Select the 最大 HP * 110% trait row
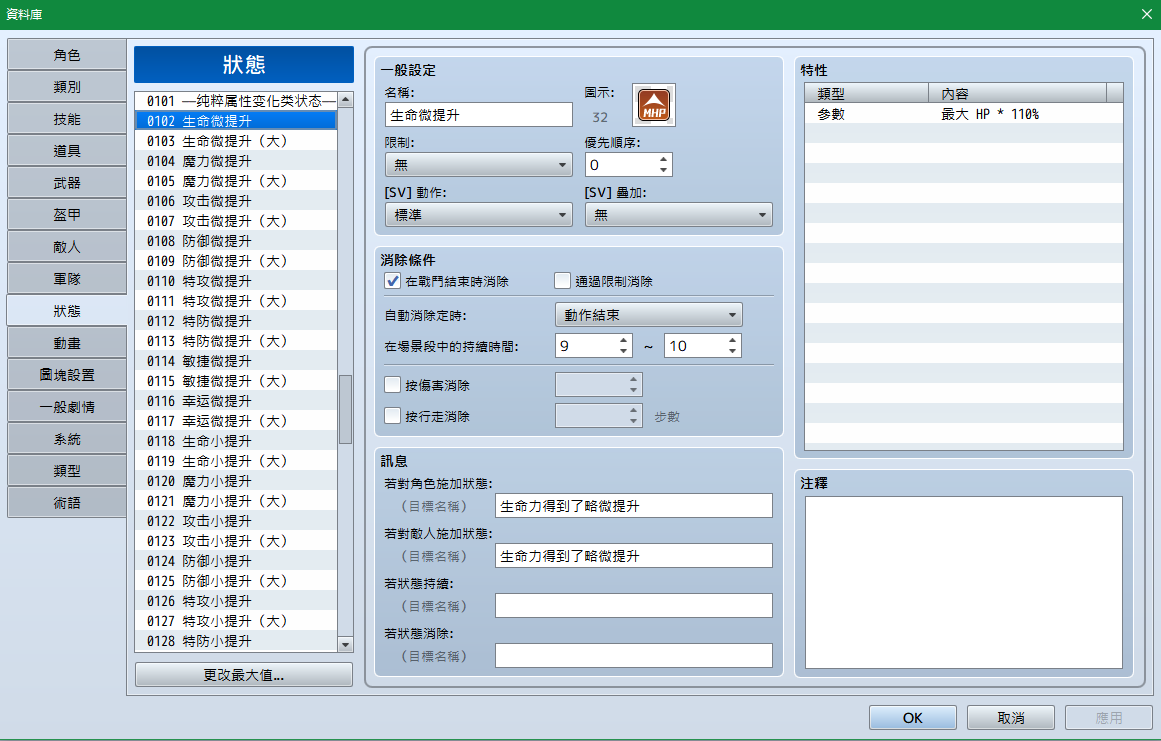The width and height of the screenshot is (1161, 741). click(x=963, y=114)
